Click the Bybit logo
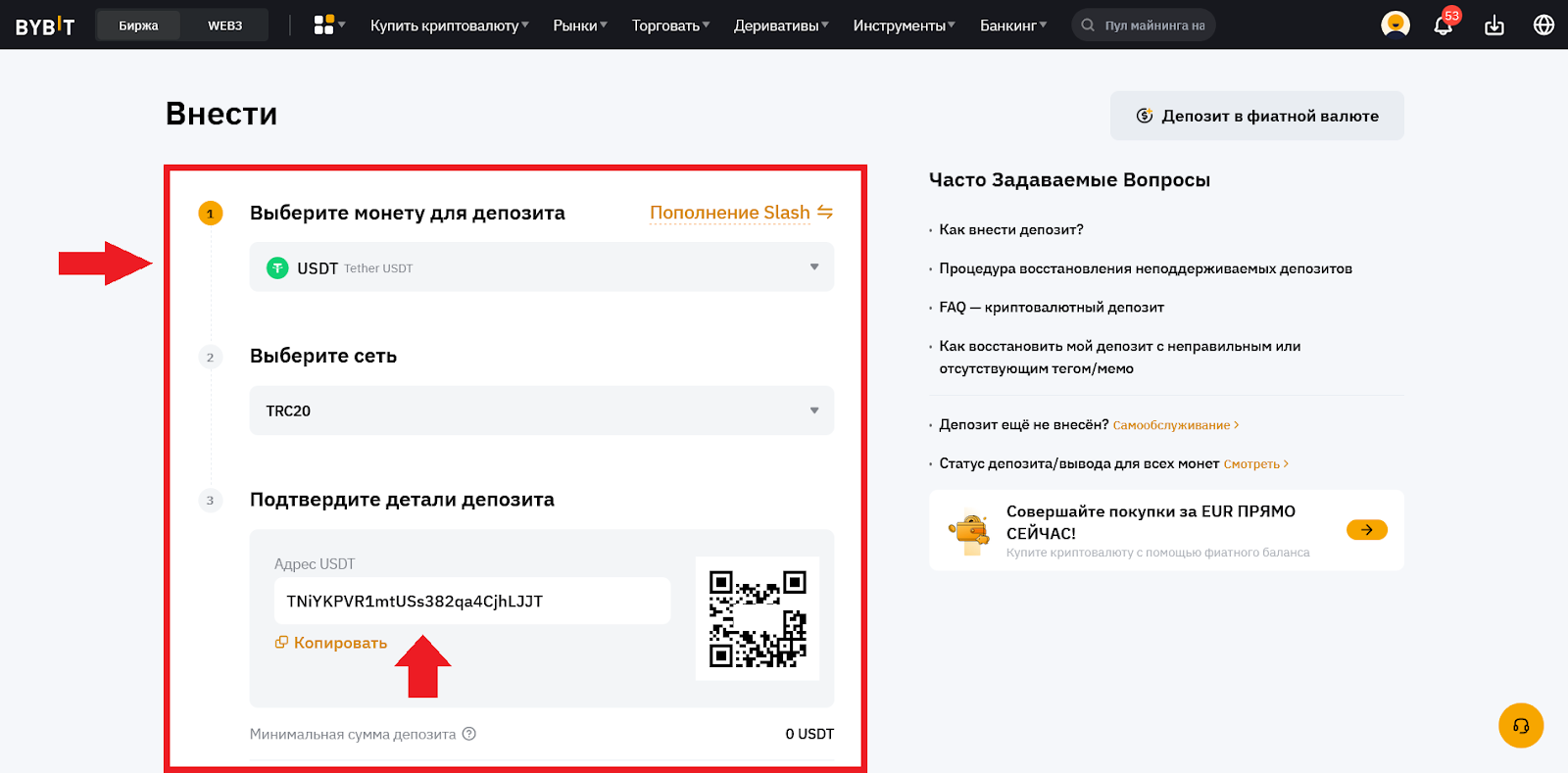Viewport: 1568px width, 773px height. [x=45, y=26]
